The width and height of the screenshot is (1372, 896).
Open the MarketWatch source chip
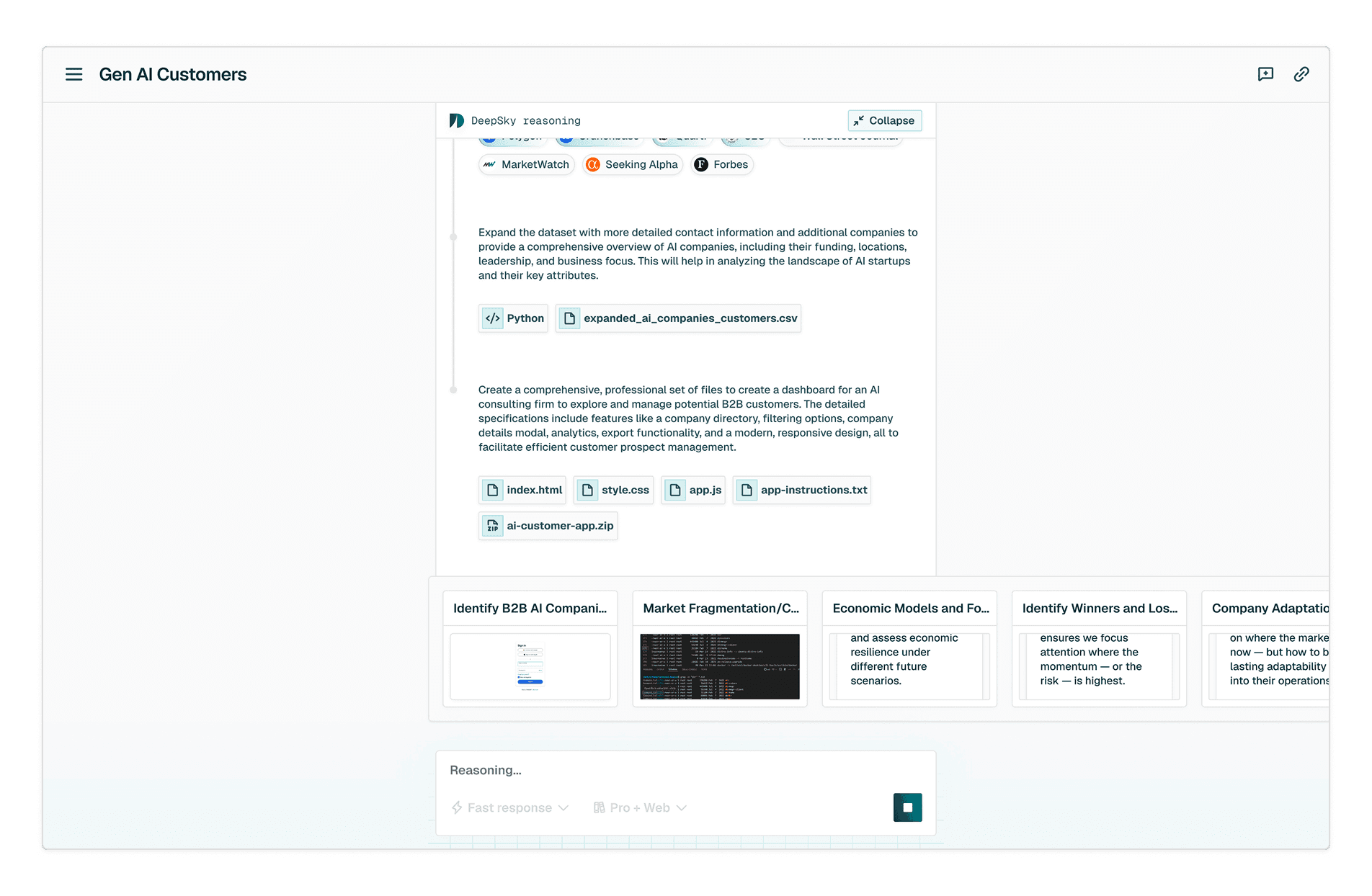click(527, 165)
